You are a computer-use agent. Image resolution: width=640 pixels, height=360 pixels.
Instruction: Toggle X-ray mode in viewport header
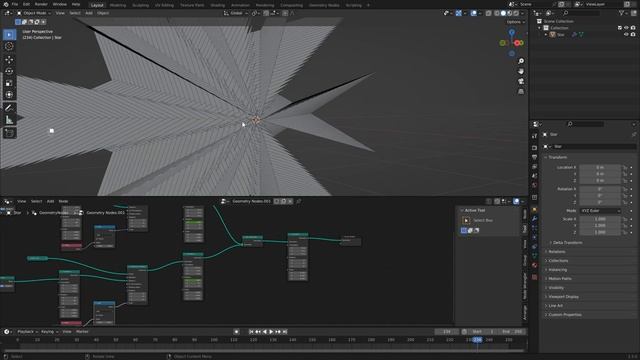coord(488,13)
